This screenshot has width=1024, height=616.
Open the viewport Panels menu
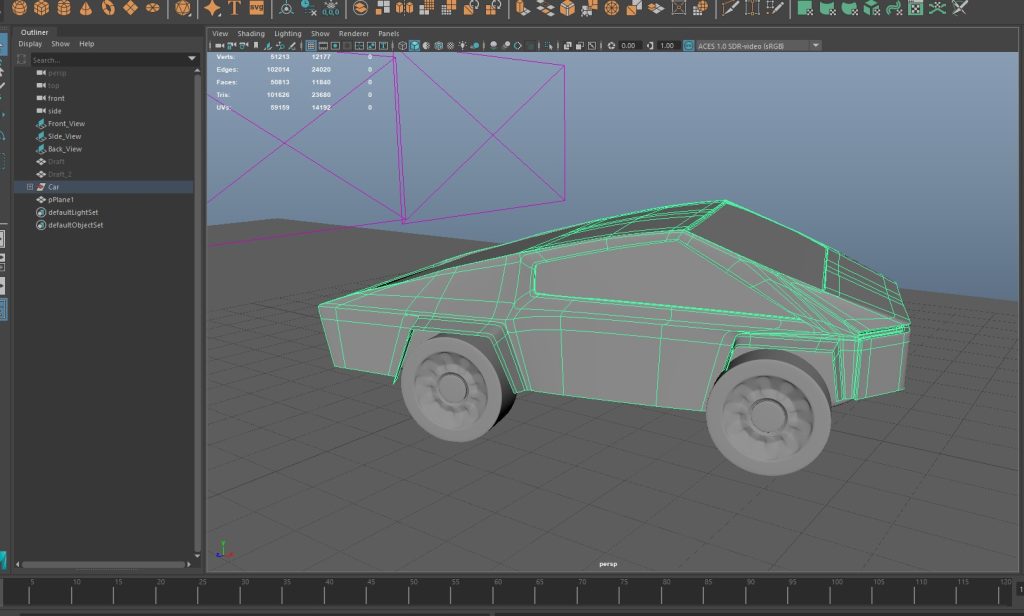389,33
